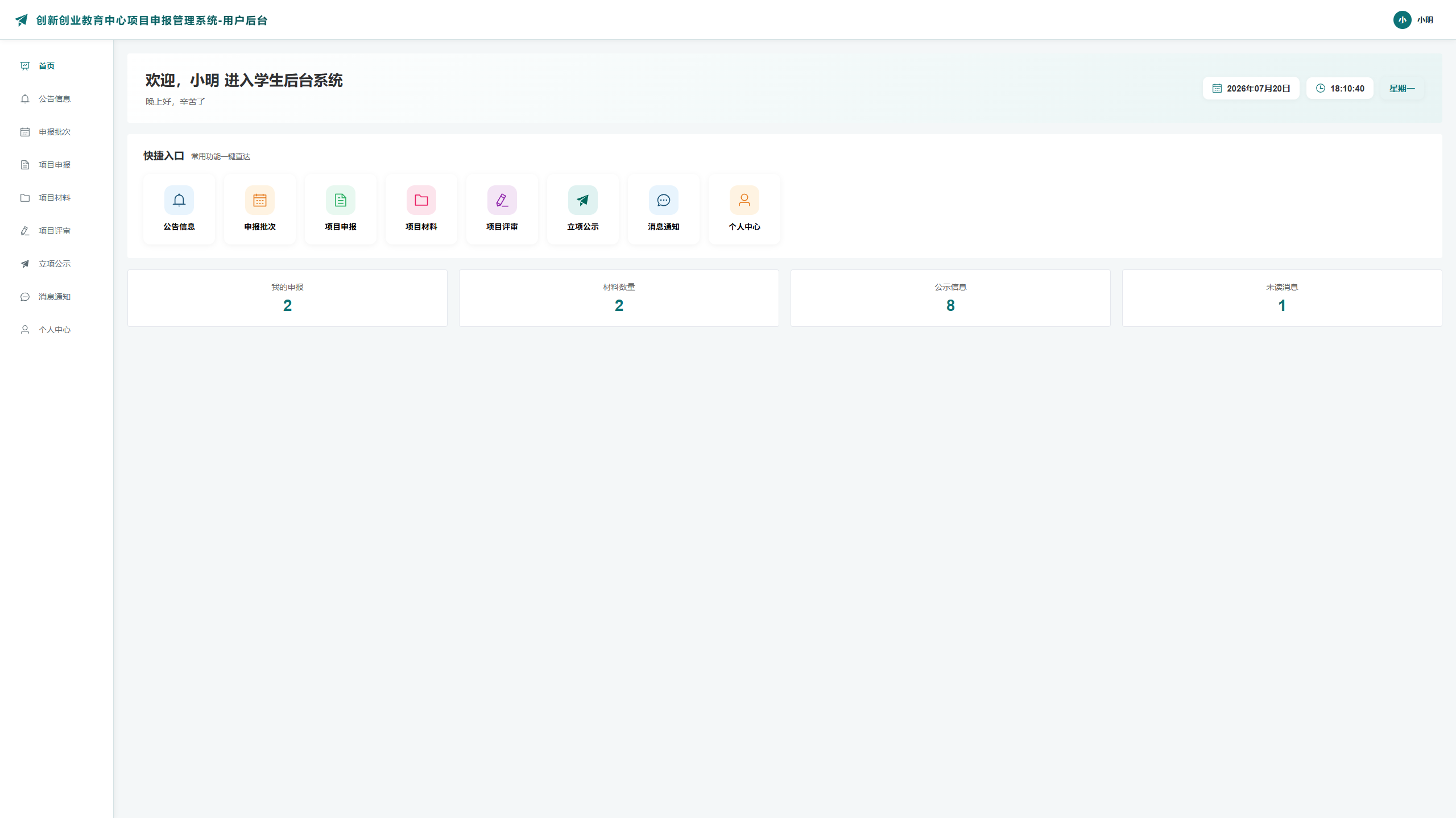Open the 立项公示 sidebar entry

pos(56,264)
